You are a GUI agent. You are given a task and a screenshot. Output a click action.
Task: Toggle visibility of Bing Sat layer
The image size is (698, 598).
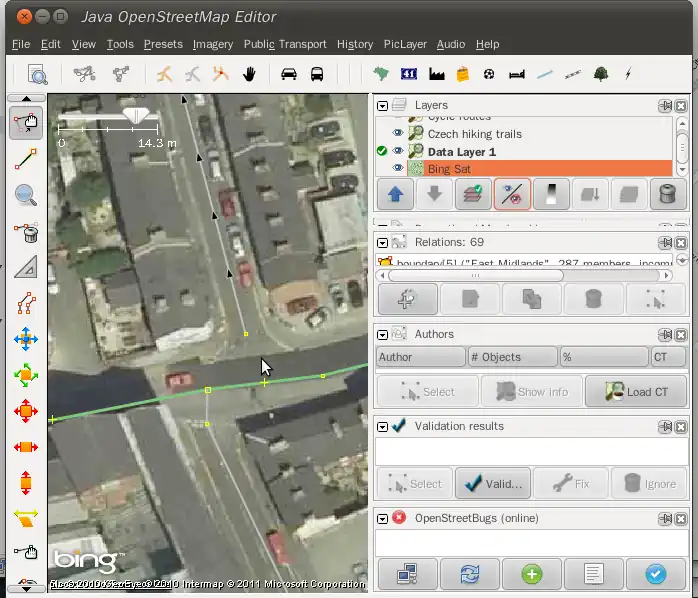398,169
